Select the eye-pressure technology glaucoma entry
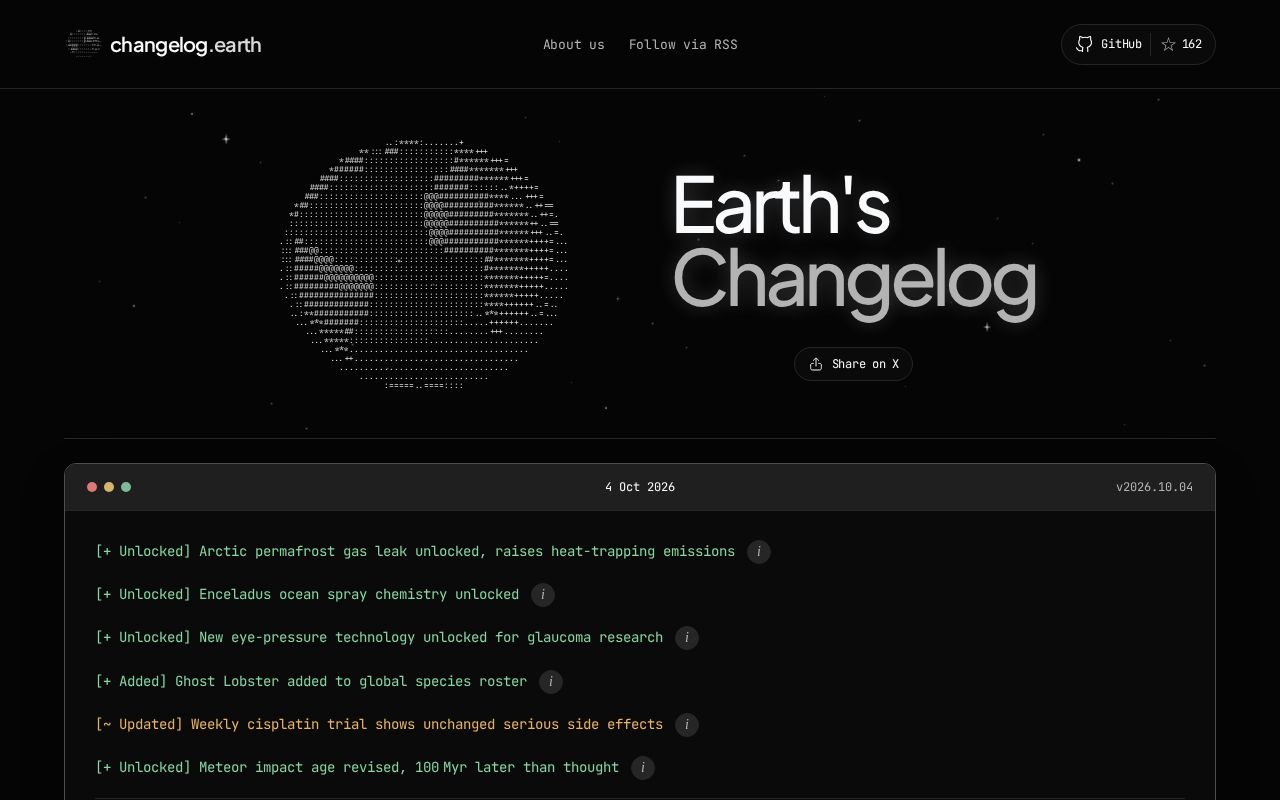This screenshot has width=1280, height=800. (x=379, y=638)
